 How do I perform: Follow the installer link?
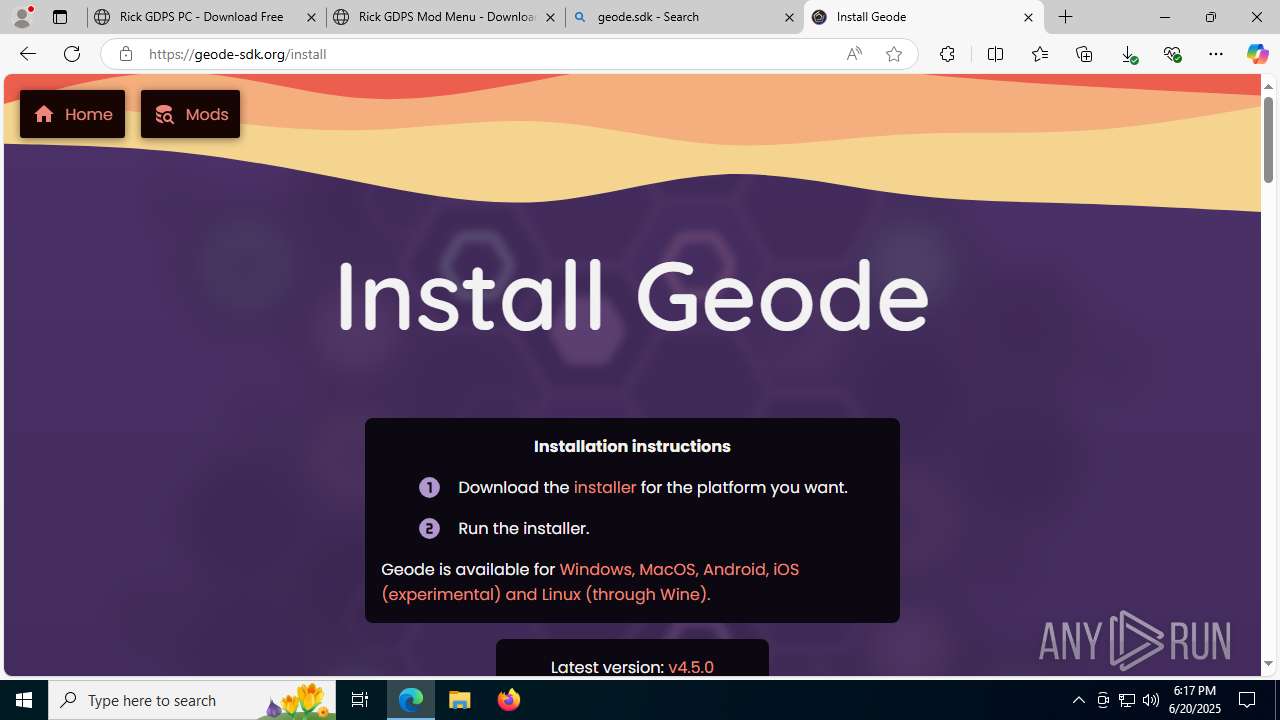tap(604, 487)
